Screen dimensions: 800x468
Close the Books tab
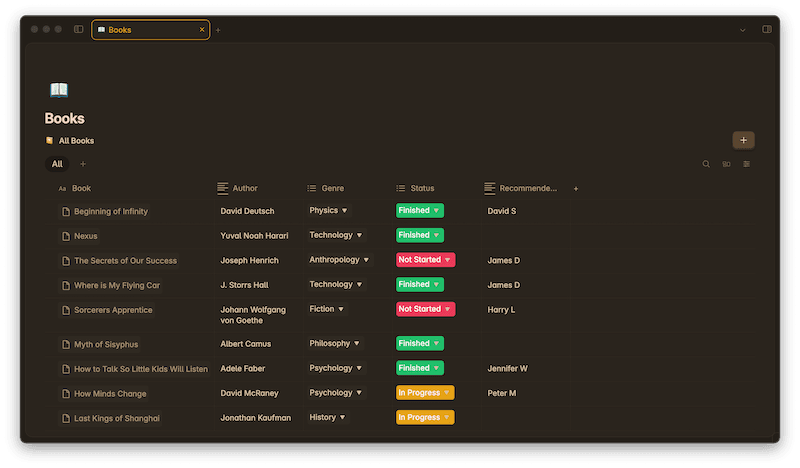pos(202,30)
